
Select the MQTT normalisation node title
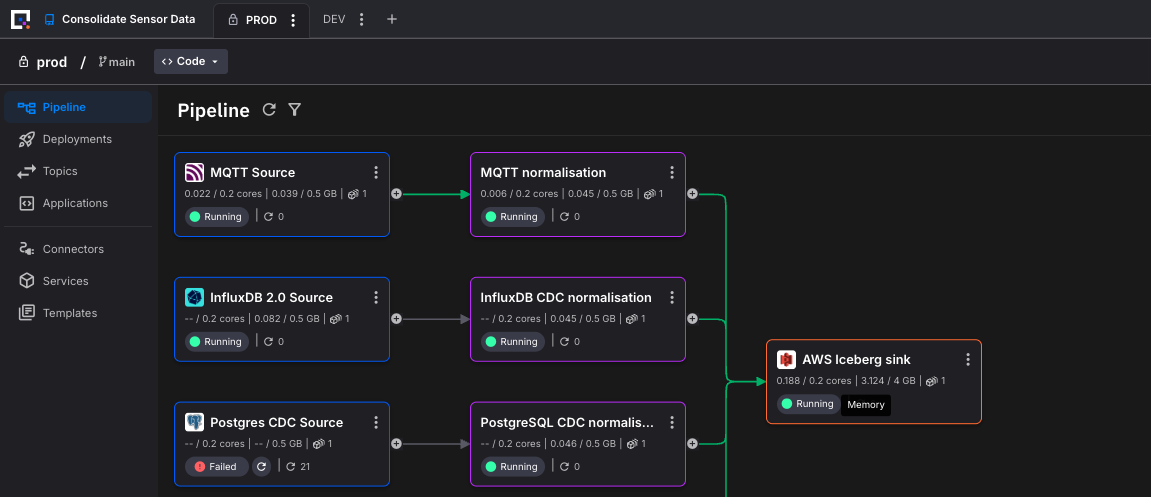(x=543, y=173)
